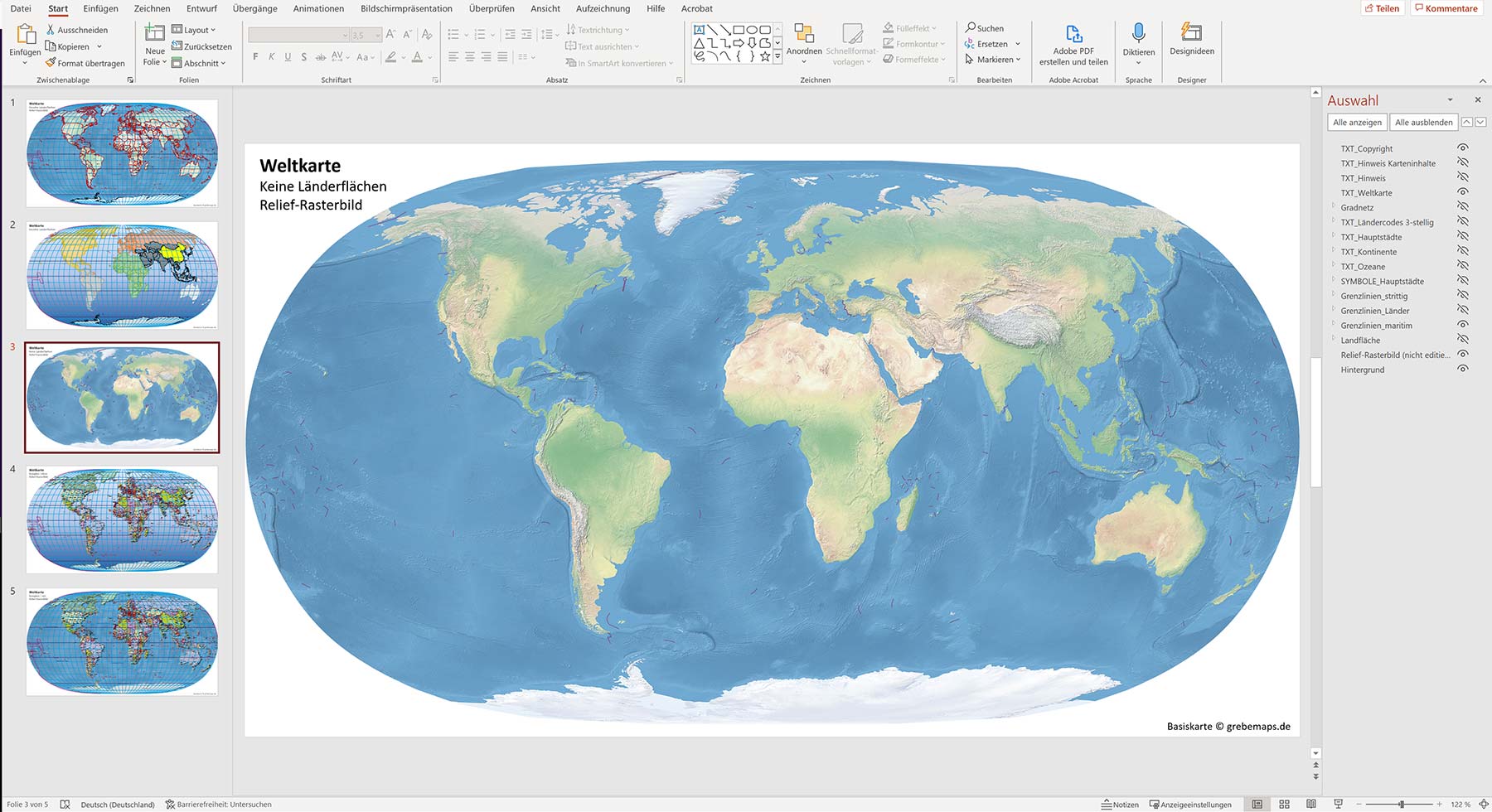1492x812 pixels.
Task: Open the Überprüfen ribbon tab
Action: pyautogui.click(x=492, y=8)
